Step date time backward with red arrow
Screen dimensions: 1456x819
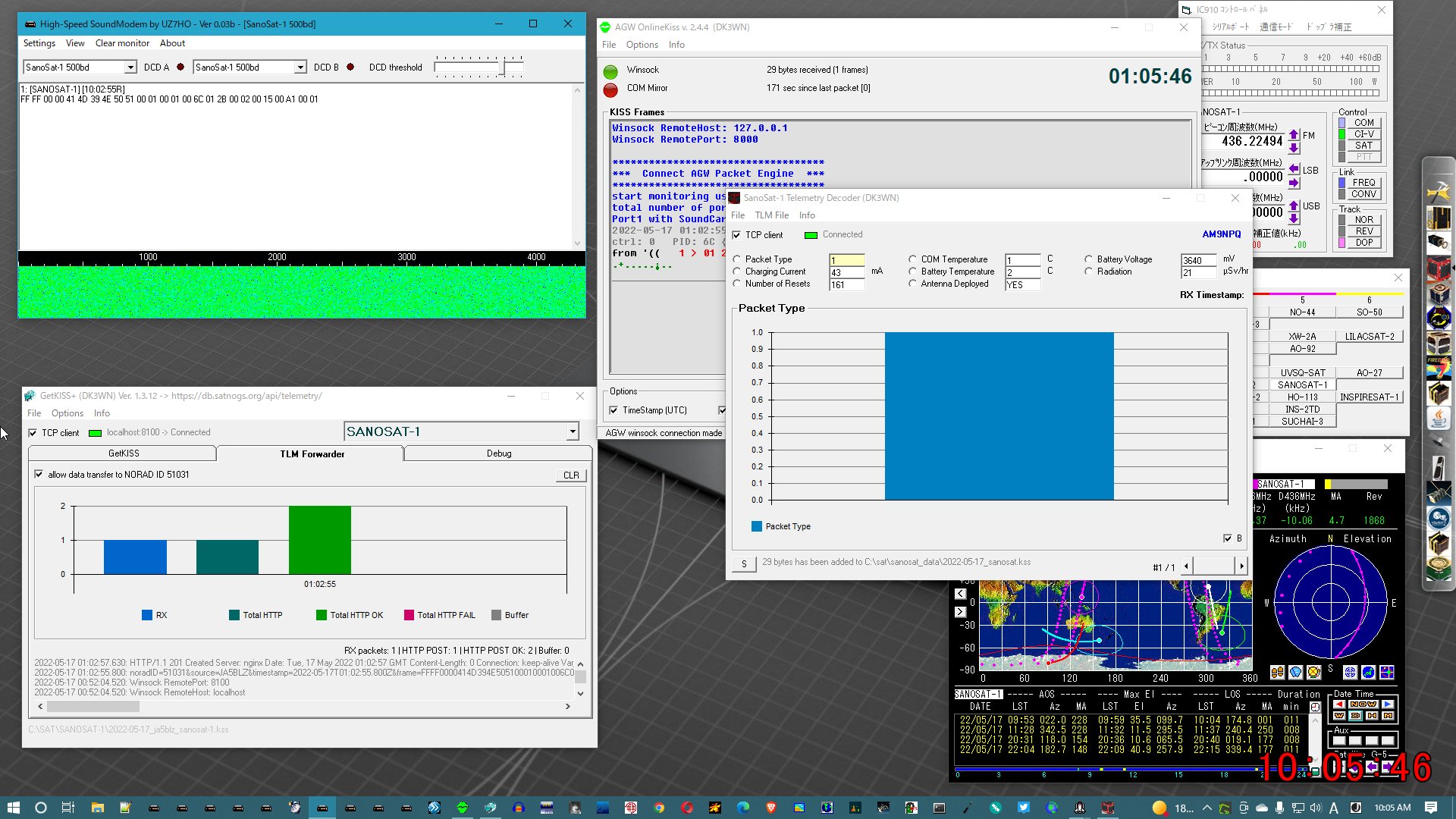tap(1339, 704)
